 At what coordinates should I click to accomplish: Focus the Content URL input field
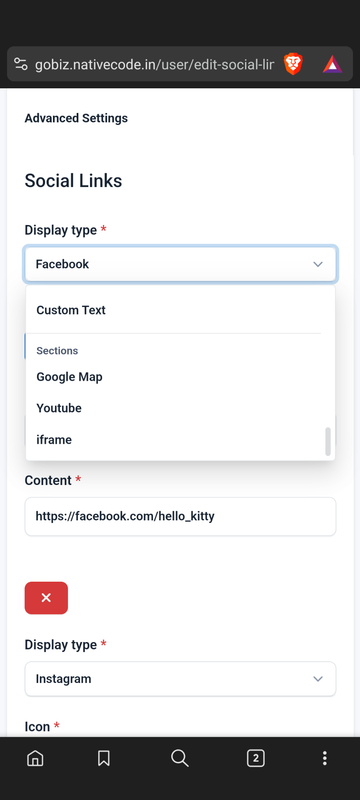tap(181, 516)
